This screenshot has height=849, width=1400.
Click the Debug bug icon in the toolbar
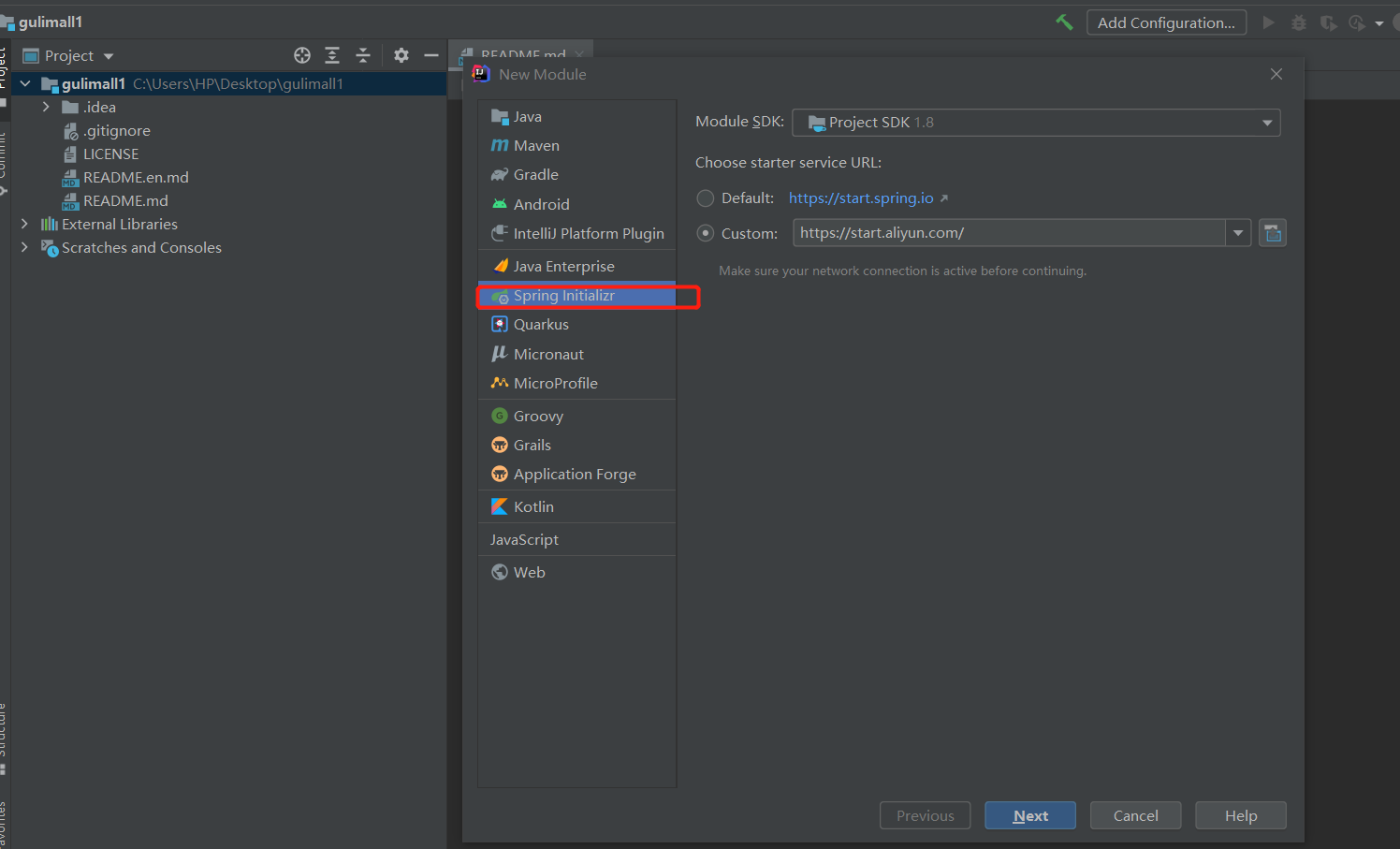[1298, 22]
